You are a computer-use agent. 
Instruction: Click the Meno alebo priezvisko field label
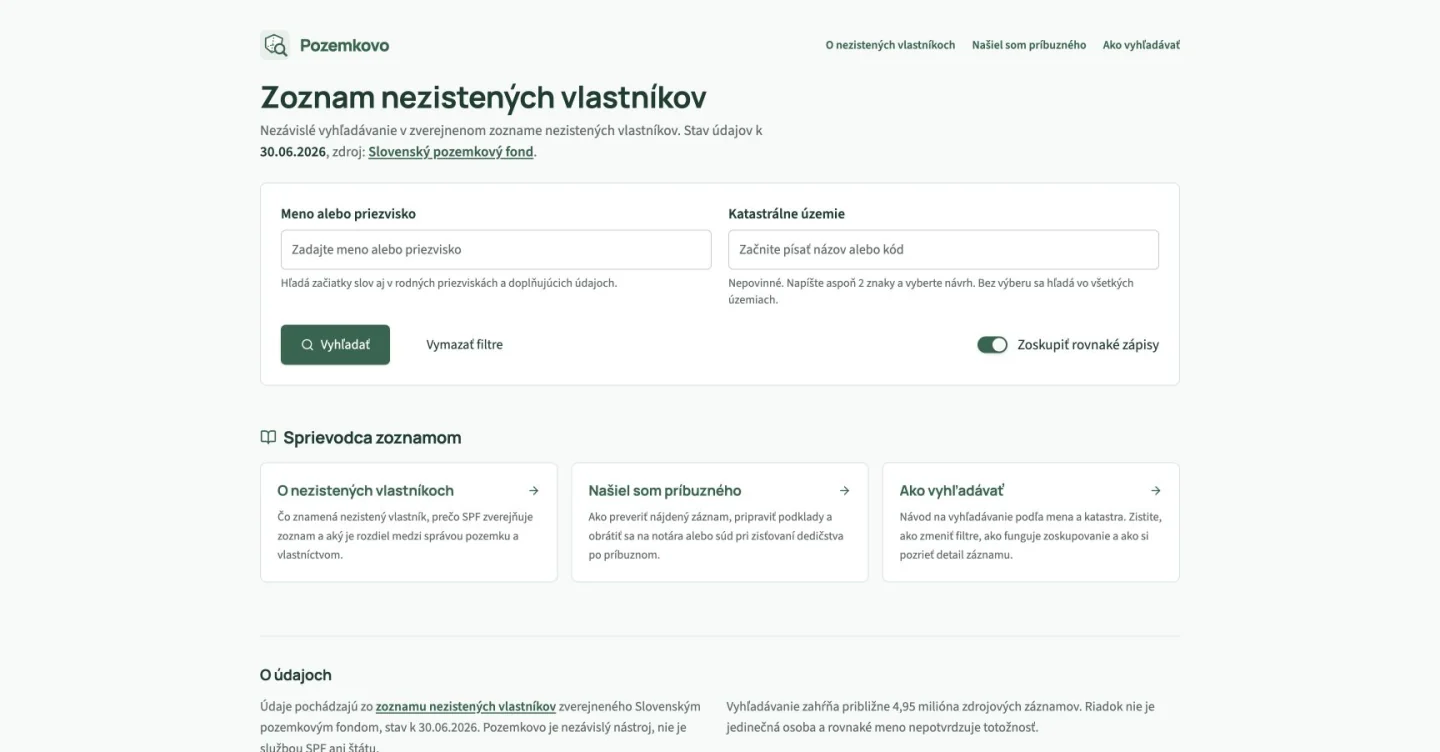pyautogui.click(x=348, y=214)
